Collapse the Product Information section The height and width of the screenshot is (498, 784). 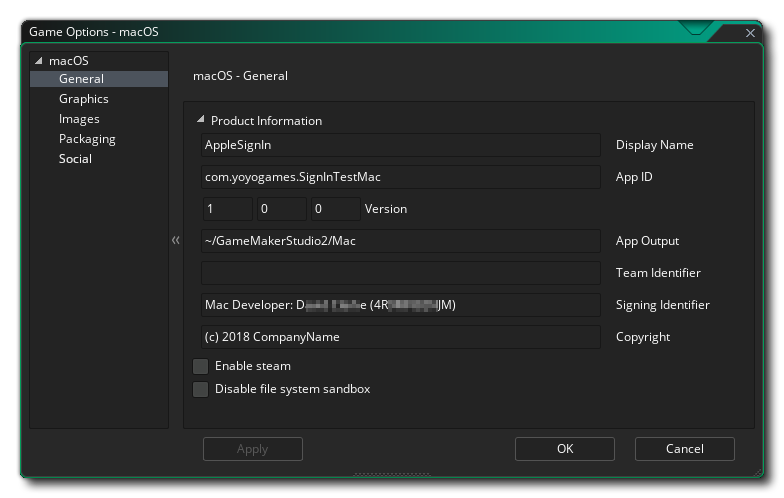(x=201, y=120)
